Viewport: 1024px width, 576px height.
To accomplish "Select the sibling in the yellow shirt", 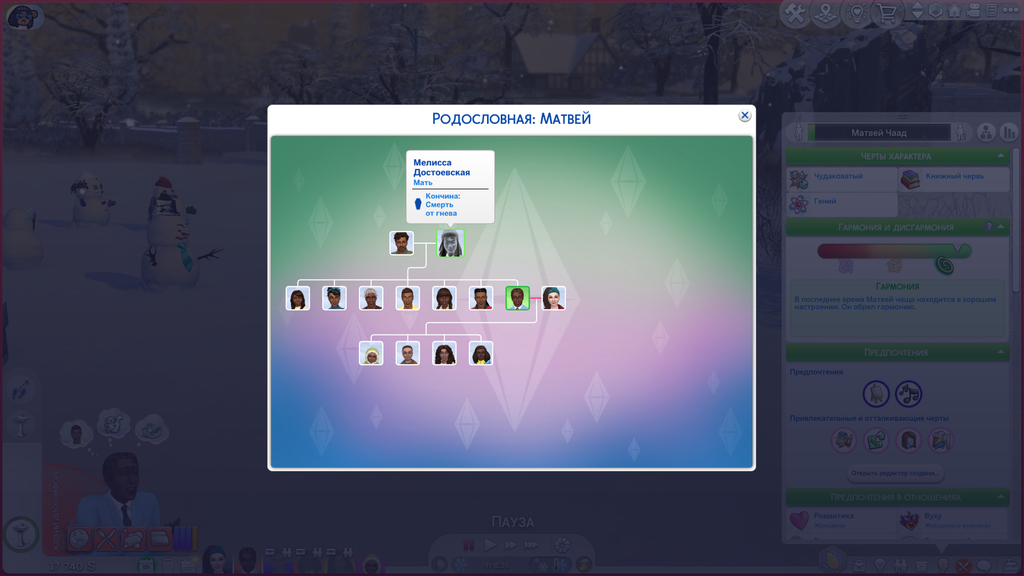I will tap(408, 298).
